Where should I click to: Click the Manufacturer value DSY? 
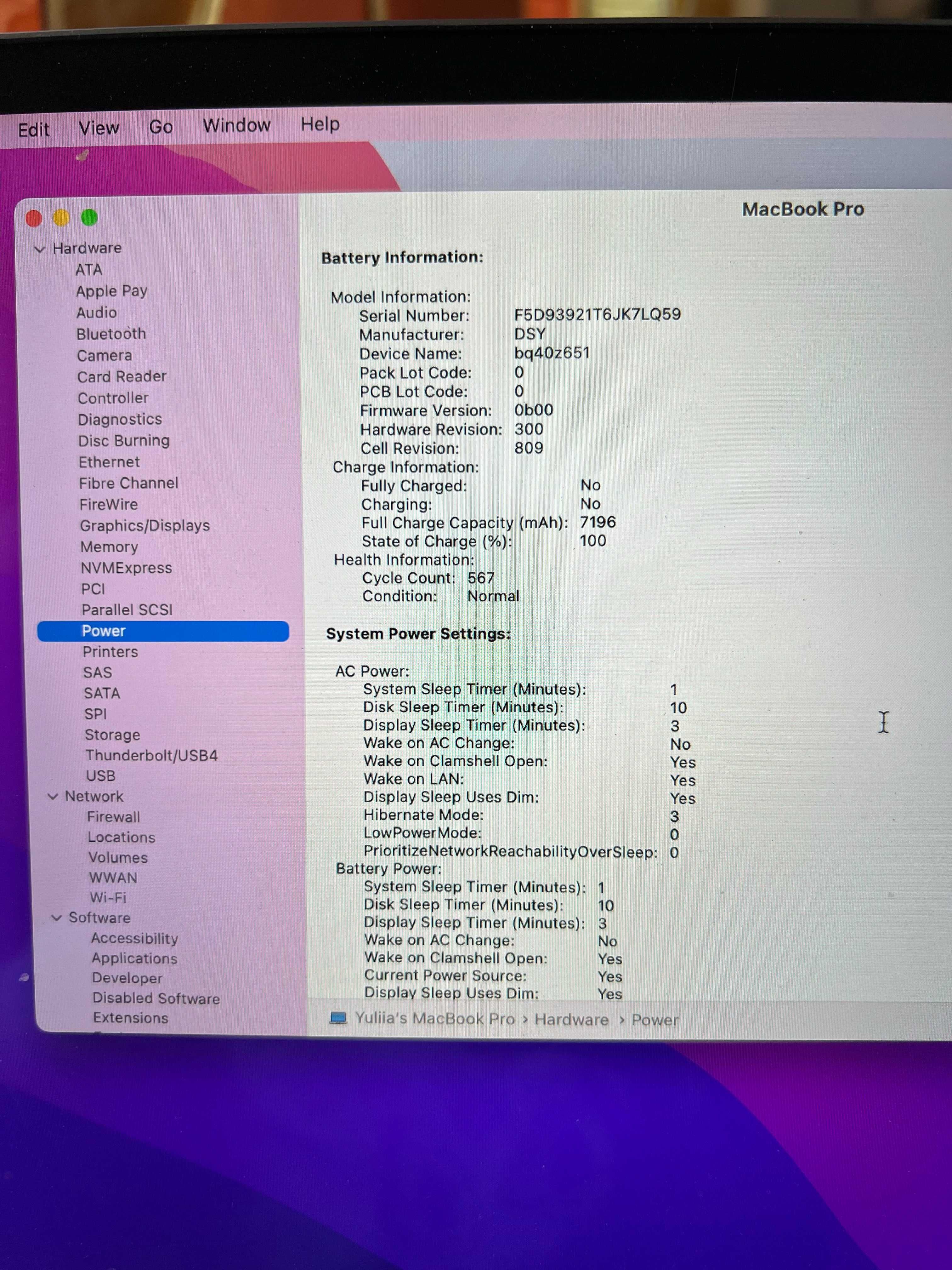530,334
